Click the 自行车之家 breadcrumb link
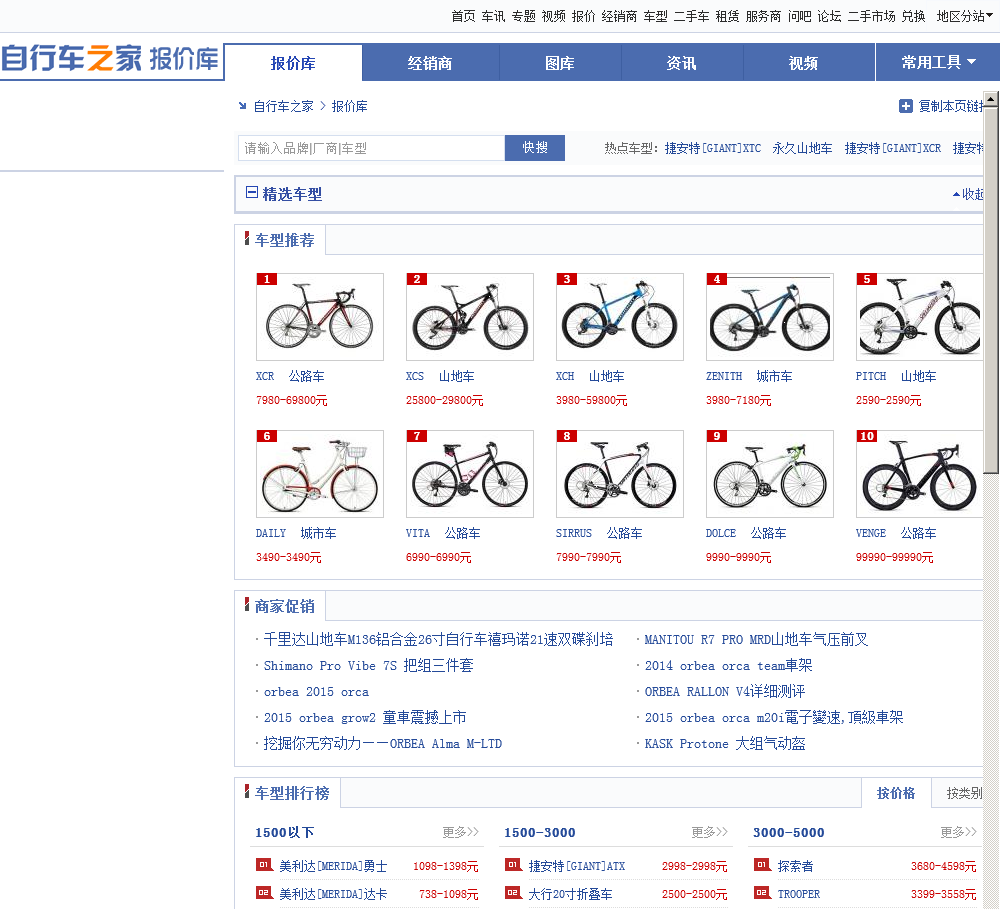This screenshot has width=1000, height=909. tap(283, 107)
